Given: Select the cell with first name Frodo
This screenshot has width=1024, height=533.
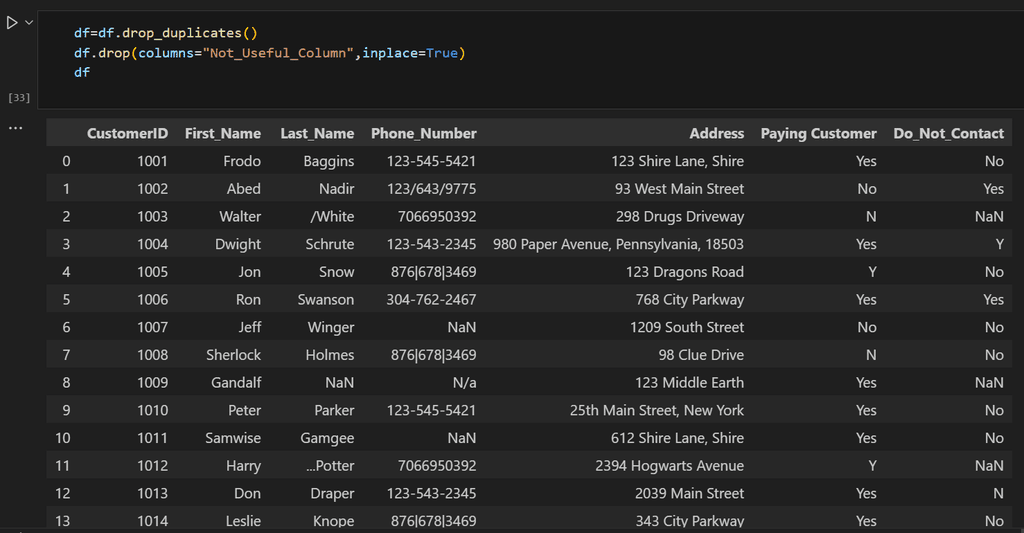Looking at the screenshot, I should (x=242, y=161).
